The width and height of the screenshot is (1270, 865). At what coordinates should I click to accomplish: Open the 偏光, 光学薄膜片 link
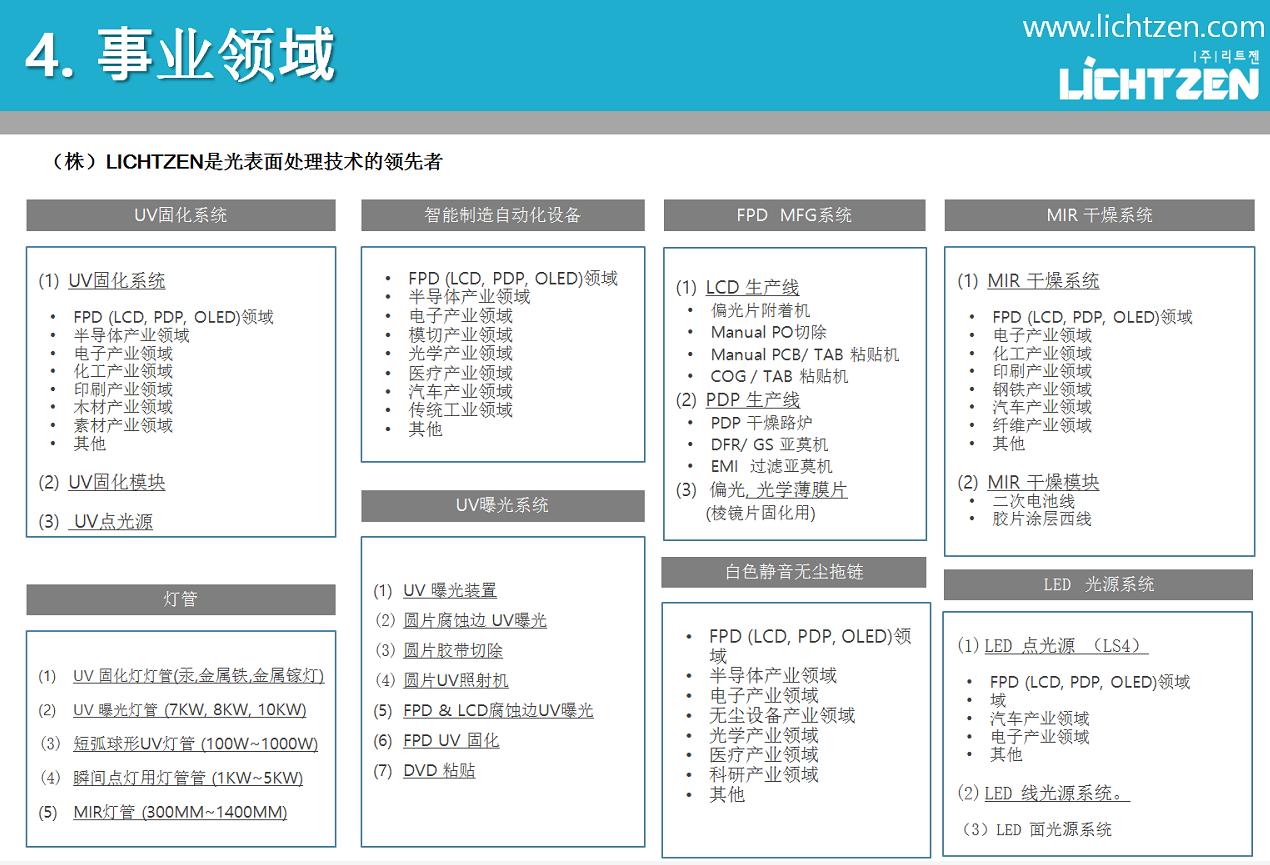pos(778,490)
